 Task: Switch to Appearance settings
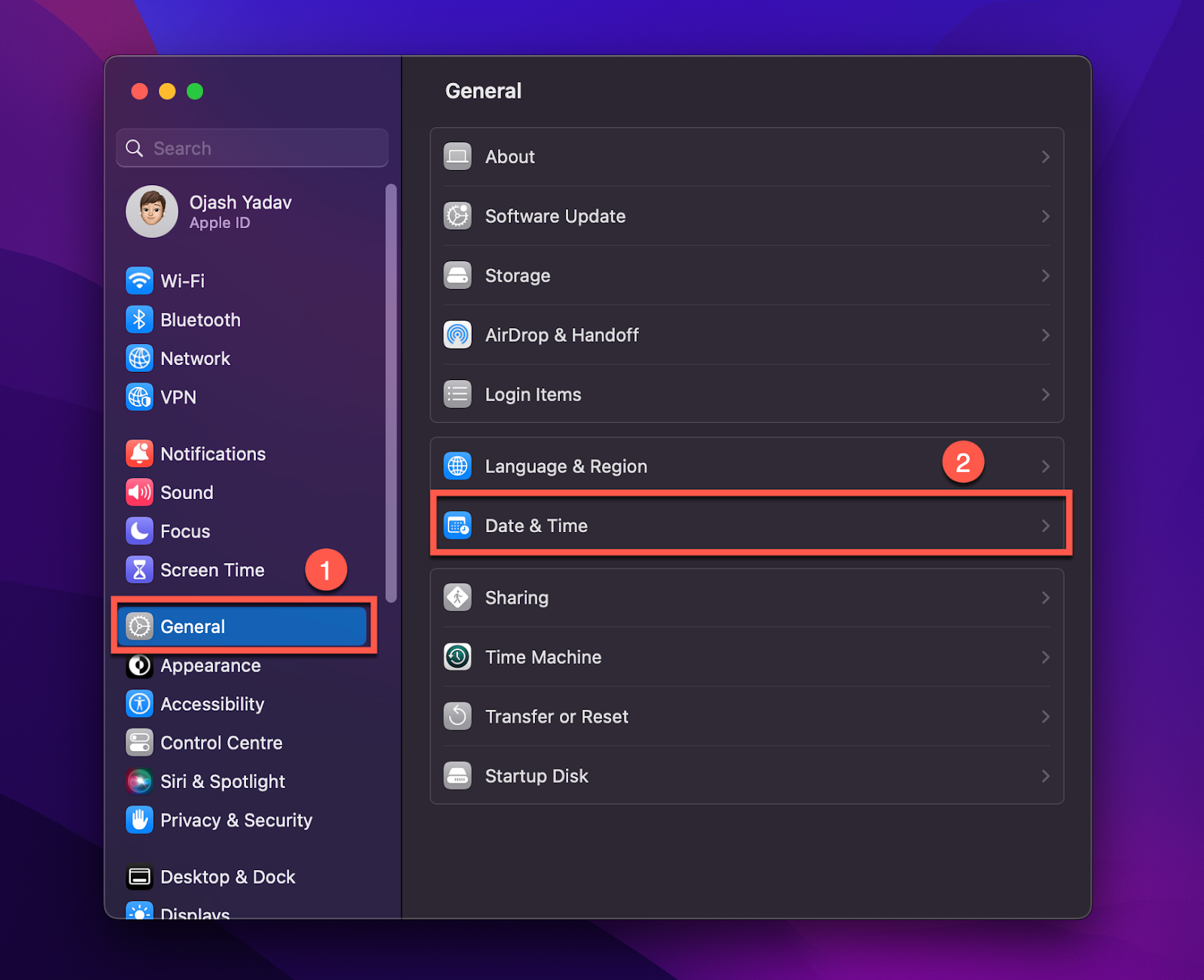(210, 665)
